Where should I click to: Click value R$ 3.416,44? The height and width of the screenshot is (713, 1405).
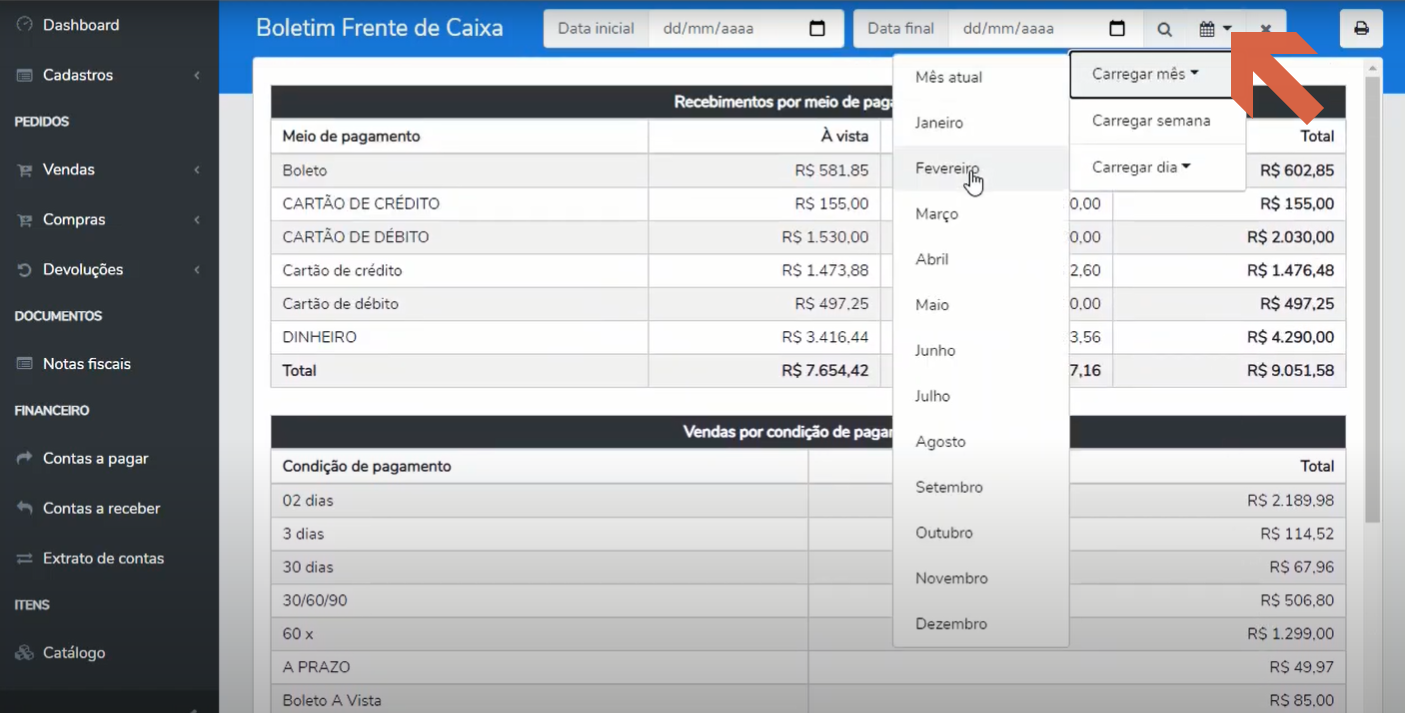point(825,337)
